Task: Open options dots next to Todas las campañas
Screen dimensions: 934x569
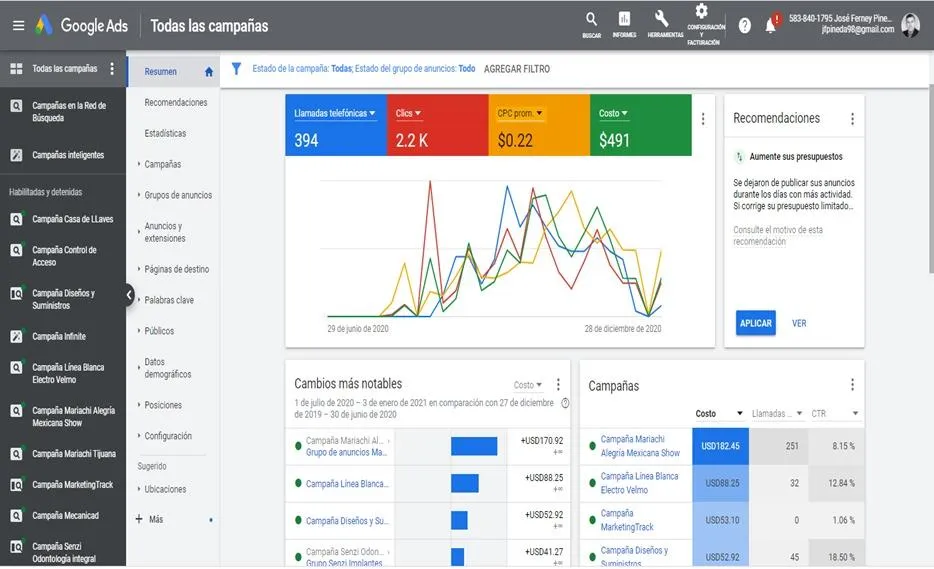Action: tap(112, 69)
